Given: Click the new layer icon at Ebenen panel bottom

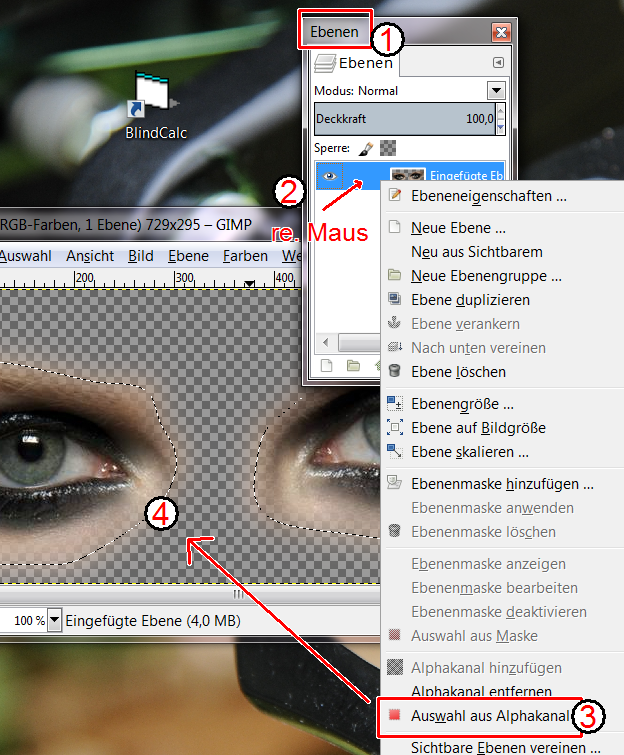Looking at the screenshot, I should (326, 366).
